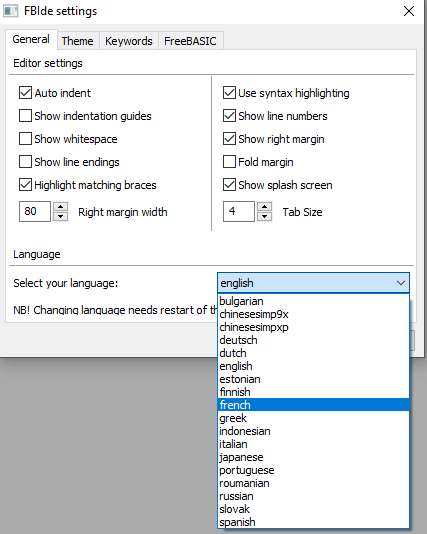Select finnish language option
Screen dimensions: 427x534
pyautogui.click(x=313, y=392)
